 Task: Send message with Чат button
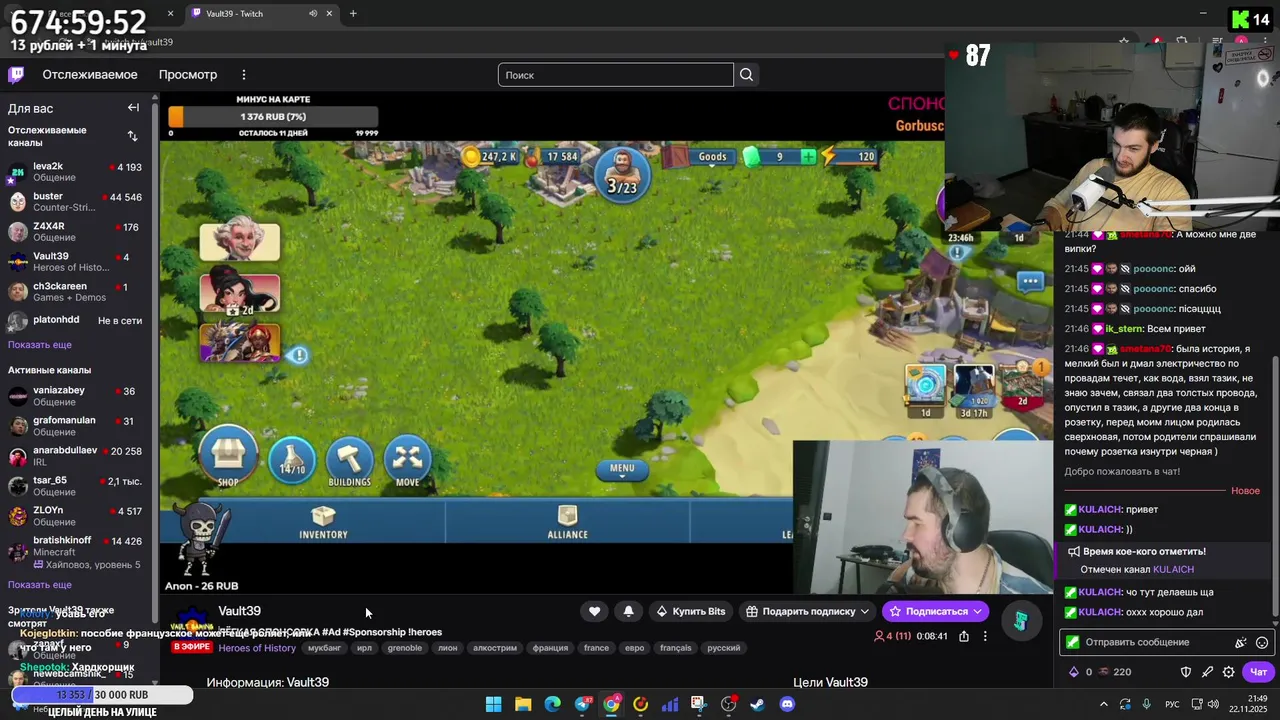tap(1259, 672)
